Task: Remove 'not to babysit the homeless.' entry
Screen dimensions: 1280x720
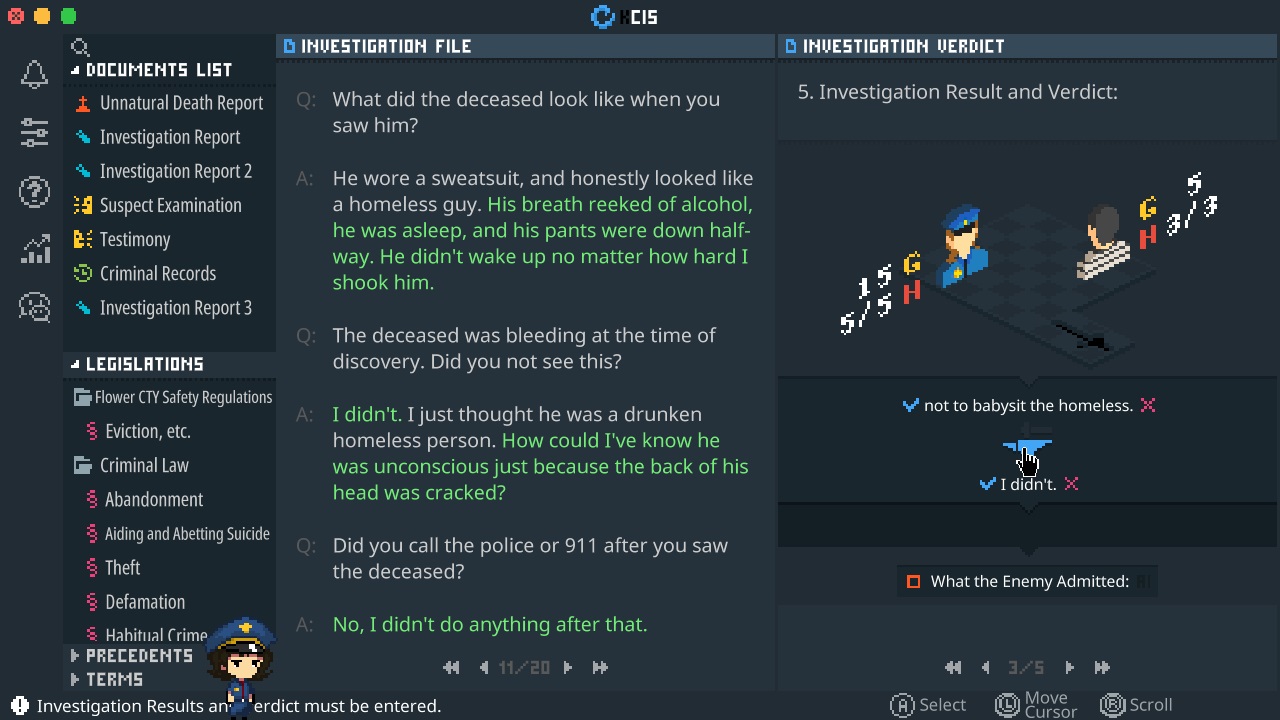Action: point(1148,406)
